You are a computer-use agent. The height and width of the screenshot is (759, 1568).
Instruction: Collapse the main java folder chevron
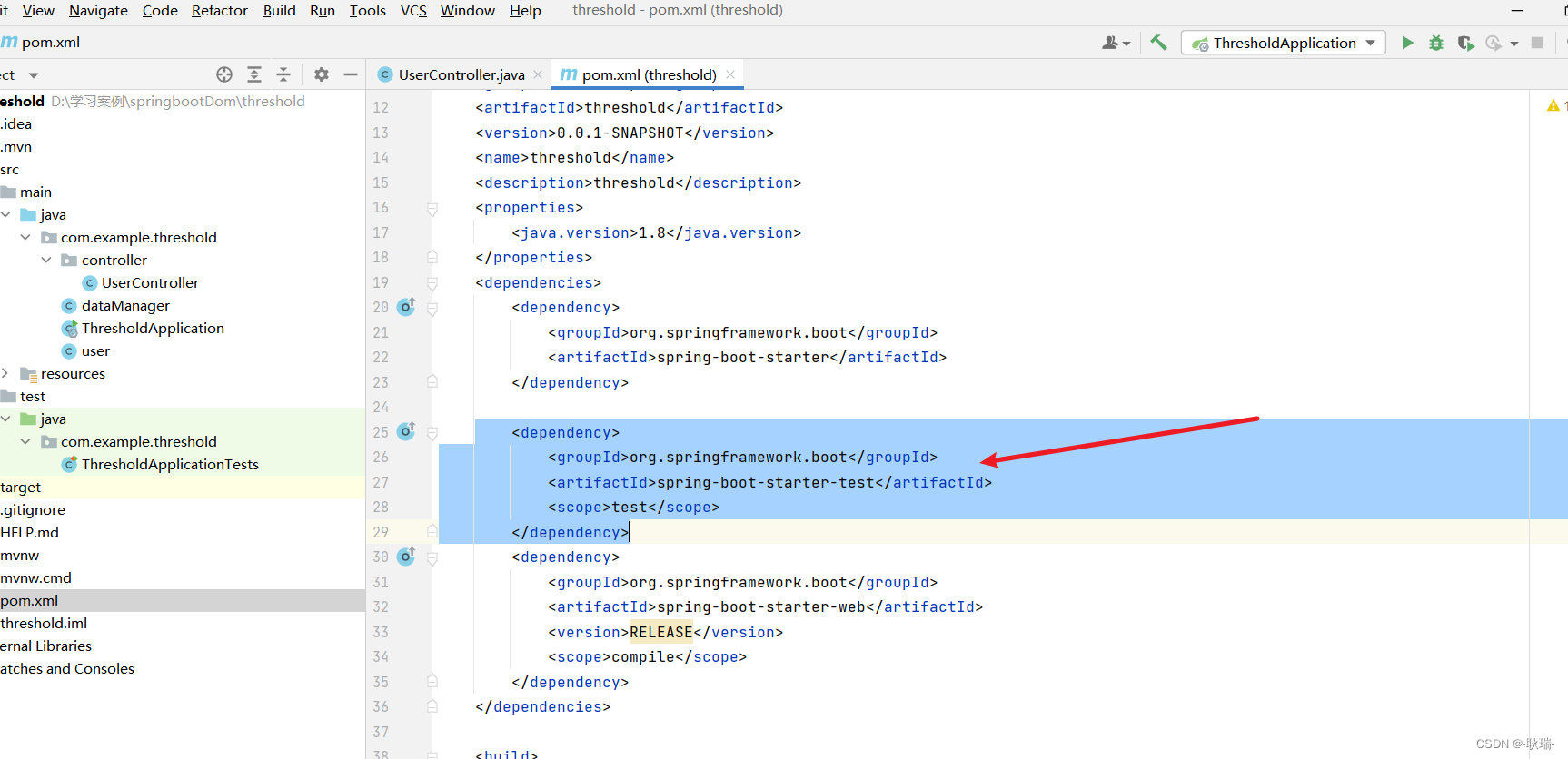pos(6,214)
